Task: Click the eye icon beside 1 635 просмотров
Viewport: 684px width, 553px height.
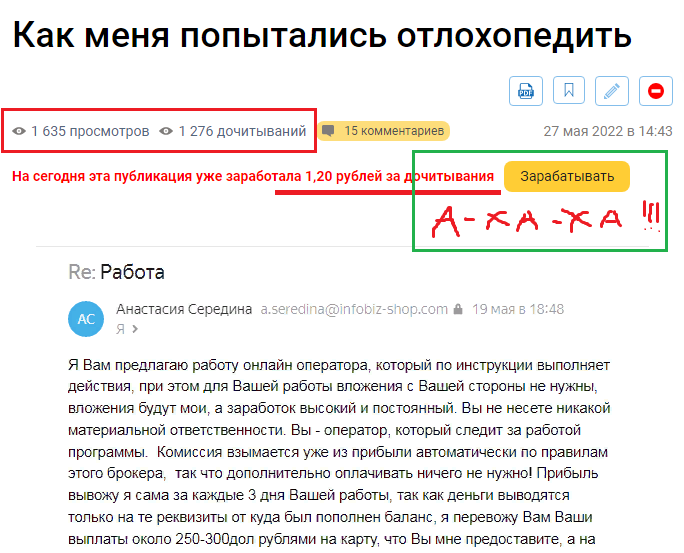Action: 19,131
